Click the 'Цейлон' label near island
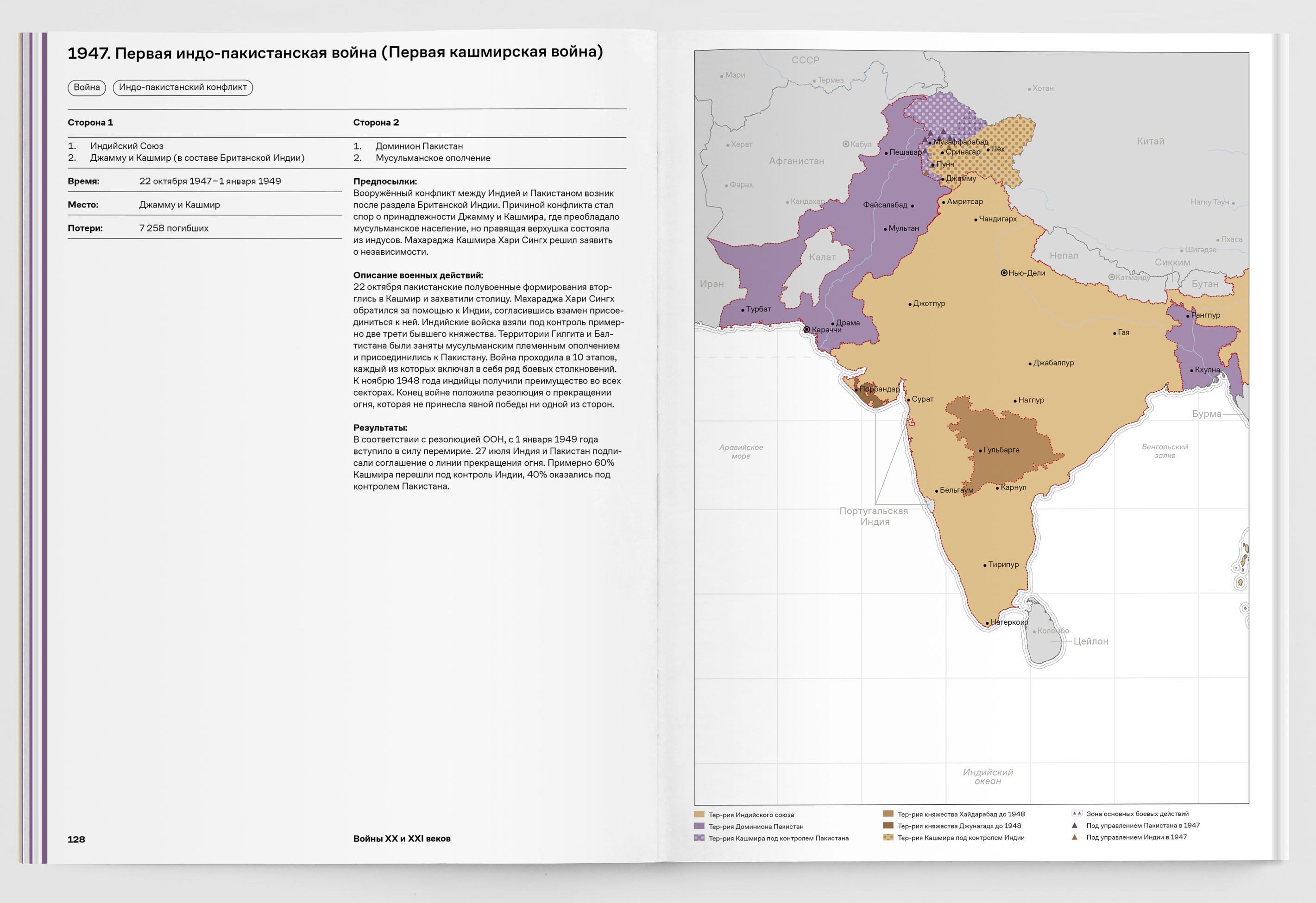Viewport: 1316px width, 903px height. pyautogui.click(x=1090, y=641)
